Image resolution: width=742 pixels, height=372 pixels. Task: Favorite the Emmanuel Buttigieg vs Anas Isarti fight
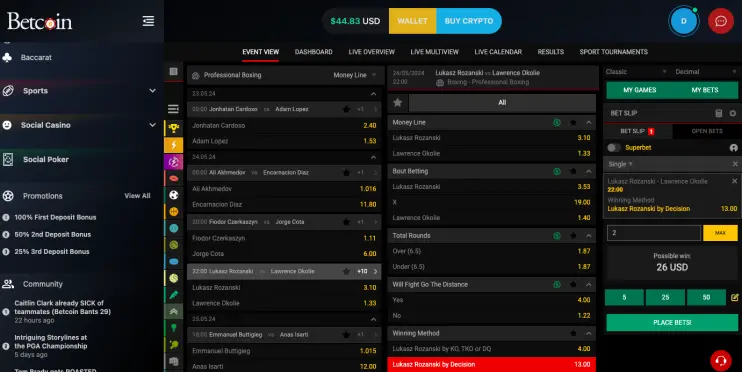(x=346, y=335)
